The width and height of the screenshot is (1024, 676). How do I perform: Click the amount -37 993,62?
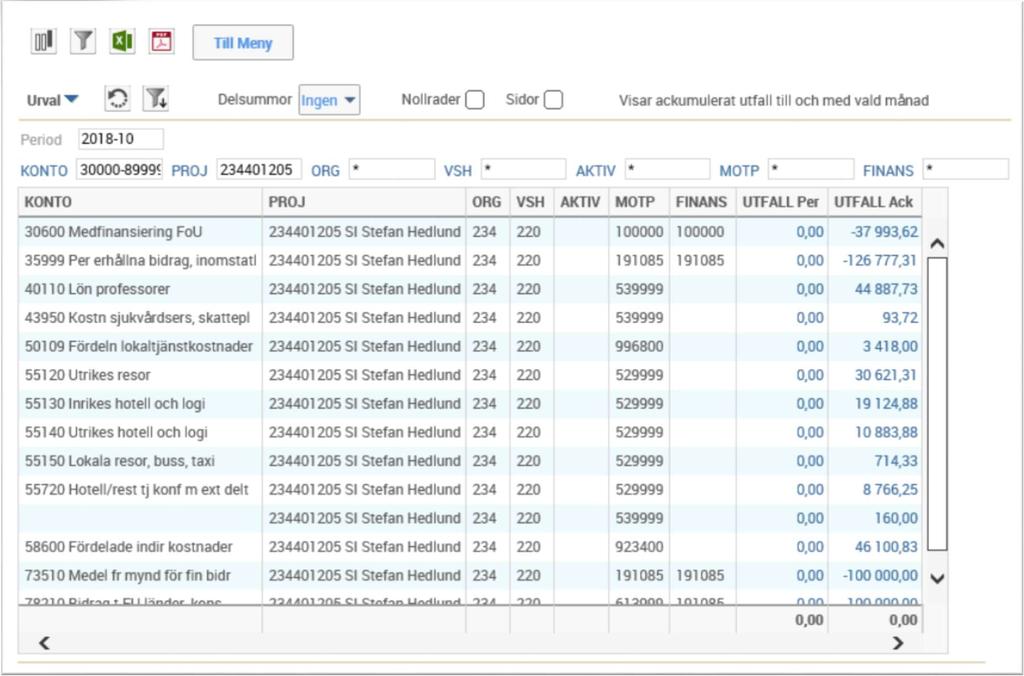click(x=884, y=232)
